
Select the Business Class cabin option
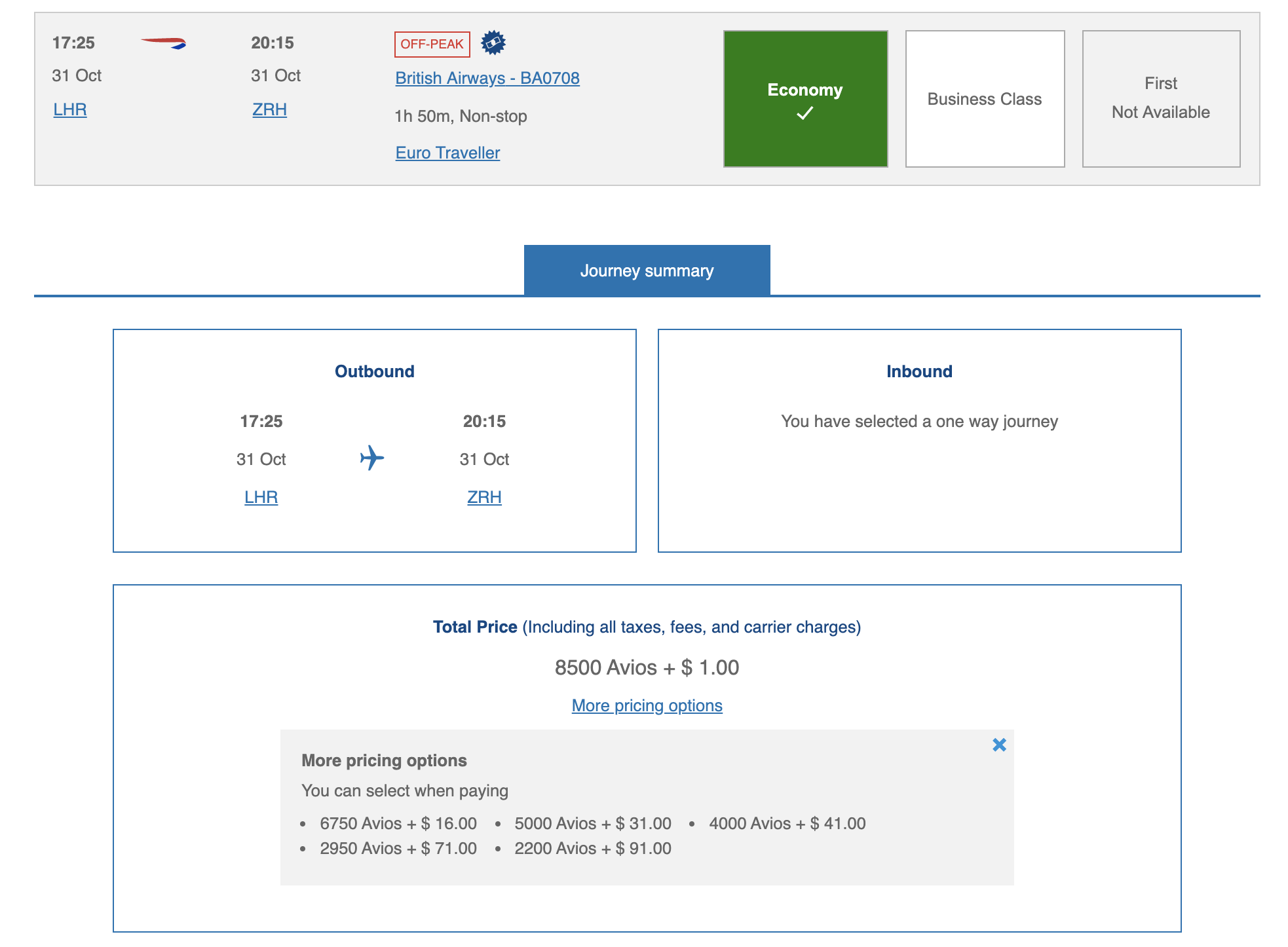pyautogui.click(x=984, y=99)
